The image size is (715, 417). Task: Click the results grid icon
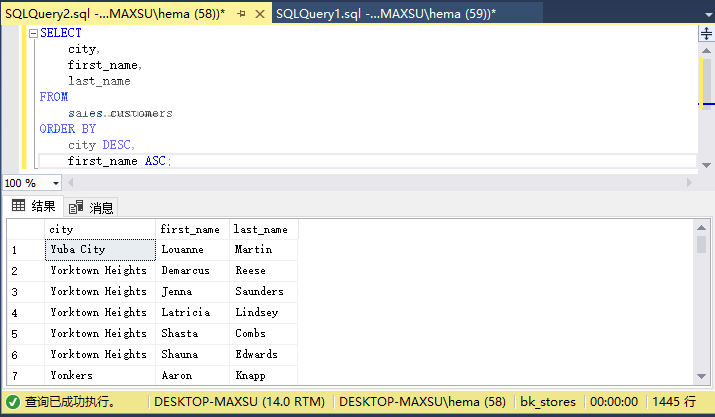tap(19, 206)
